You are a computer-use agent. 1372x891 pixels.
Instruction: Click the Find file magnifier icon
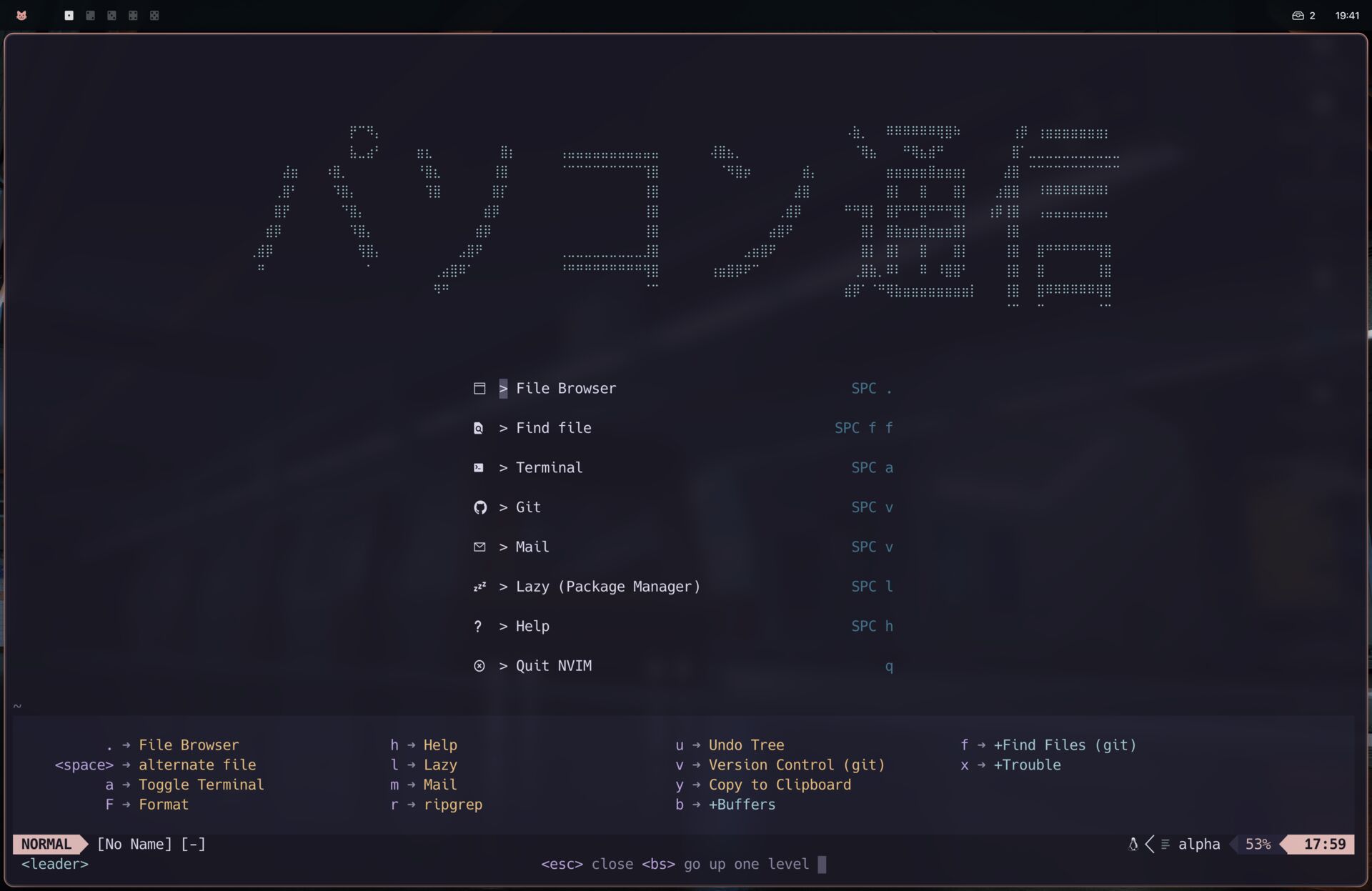(x=479, y=428)
